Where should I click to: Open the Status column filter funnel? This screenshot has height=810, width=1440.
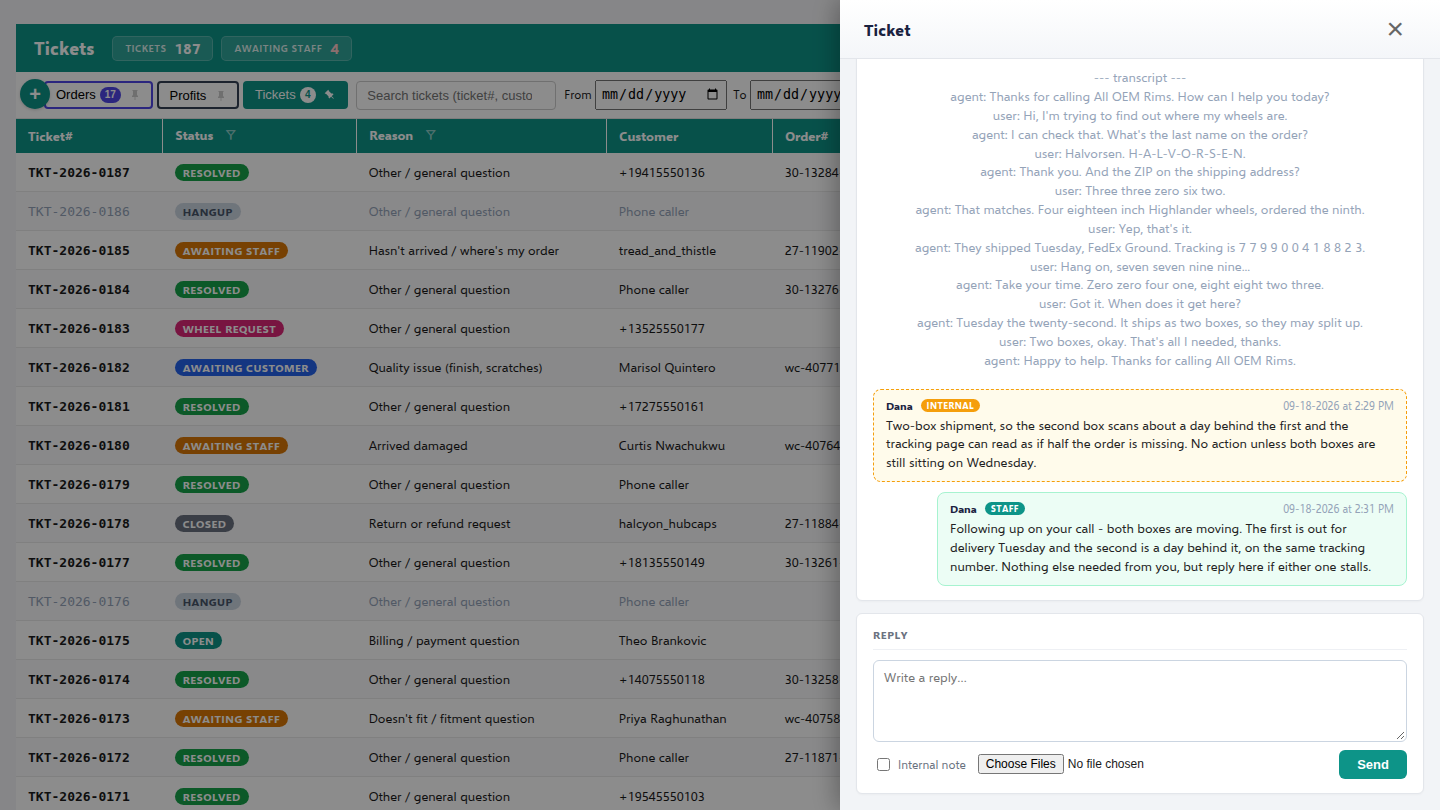[x=231, y=135]
